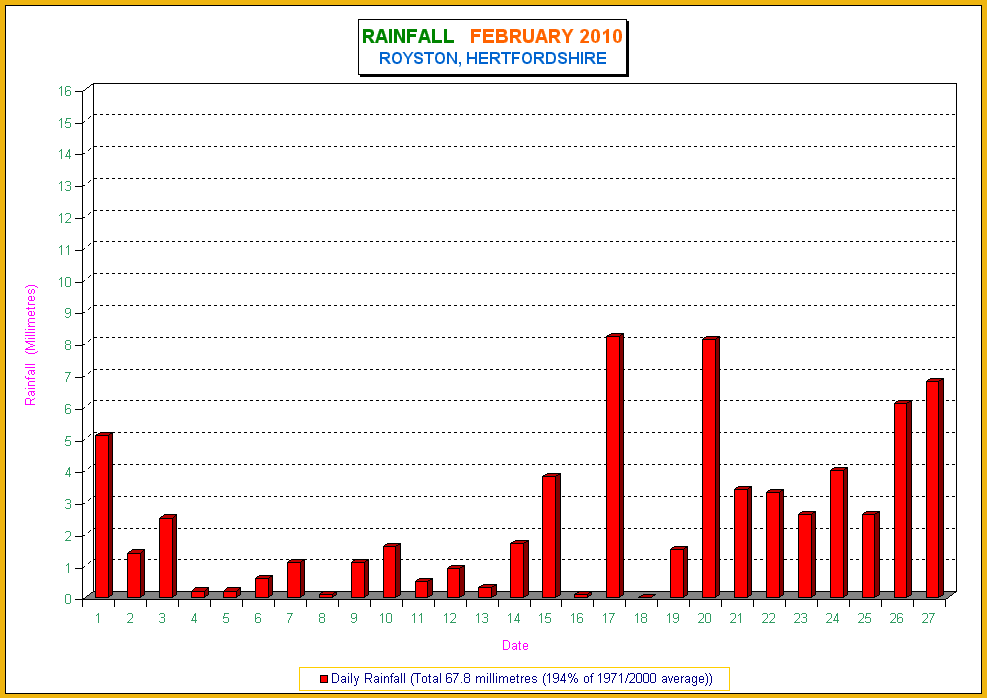
Task: Select the rainfall bar for date 2
Action: [135, 574]
